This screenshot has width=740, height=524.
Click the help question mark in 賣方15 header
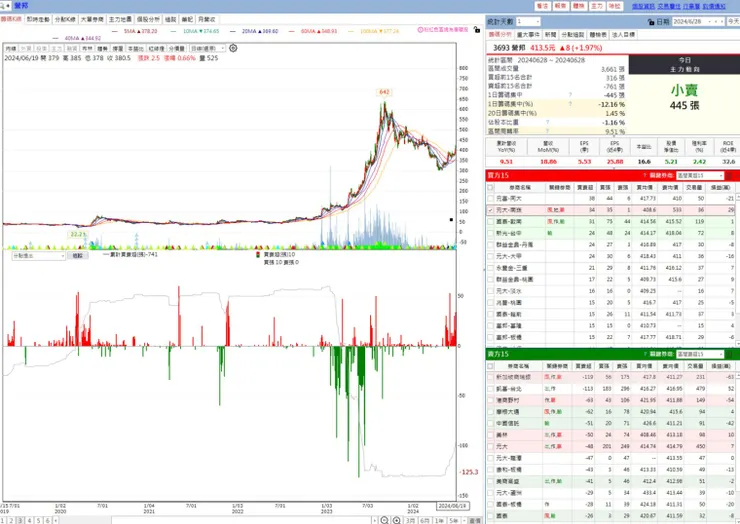(x=644, y=354)
